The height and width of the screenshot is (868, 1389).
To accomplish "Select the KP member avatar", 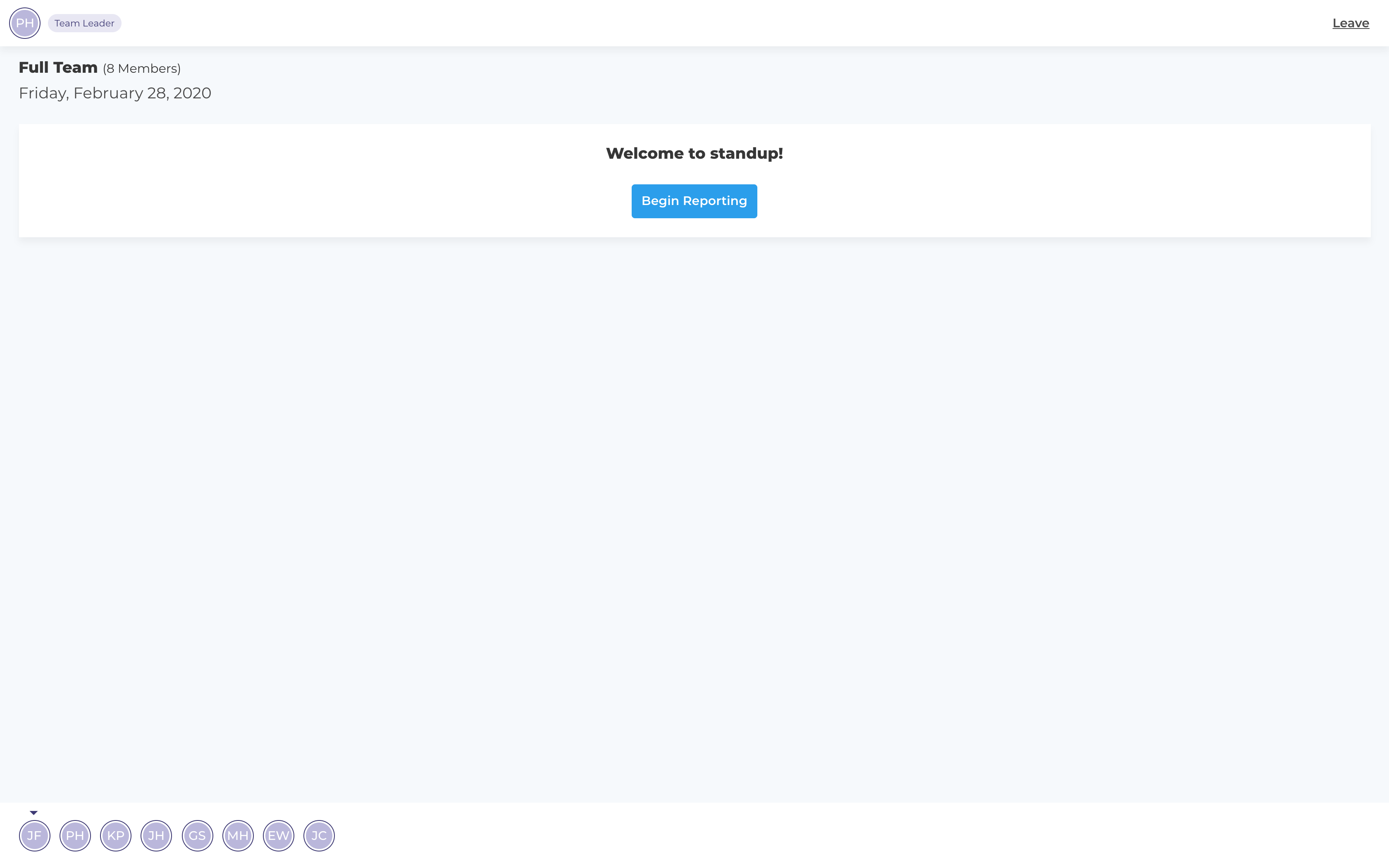I will pos(116,835).
